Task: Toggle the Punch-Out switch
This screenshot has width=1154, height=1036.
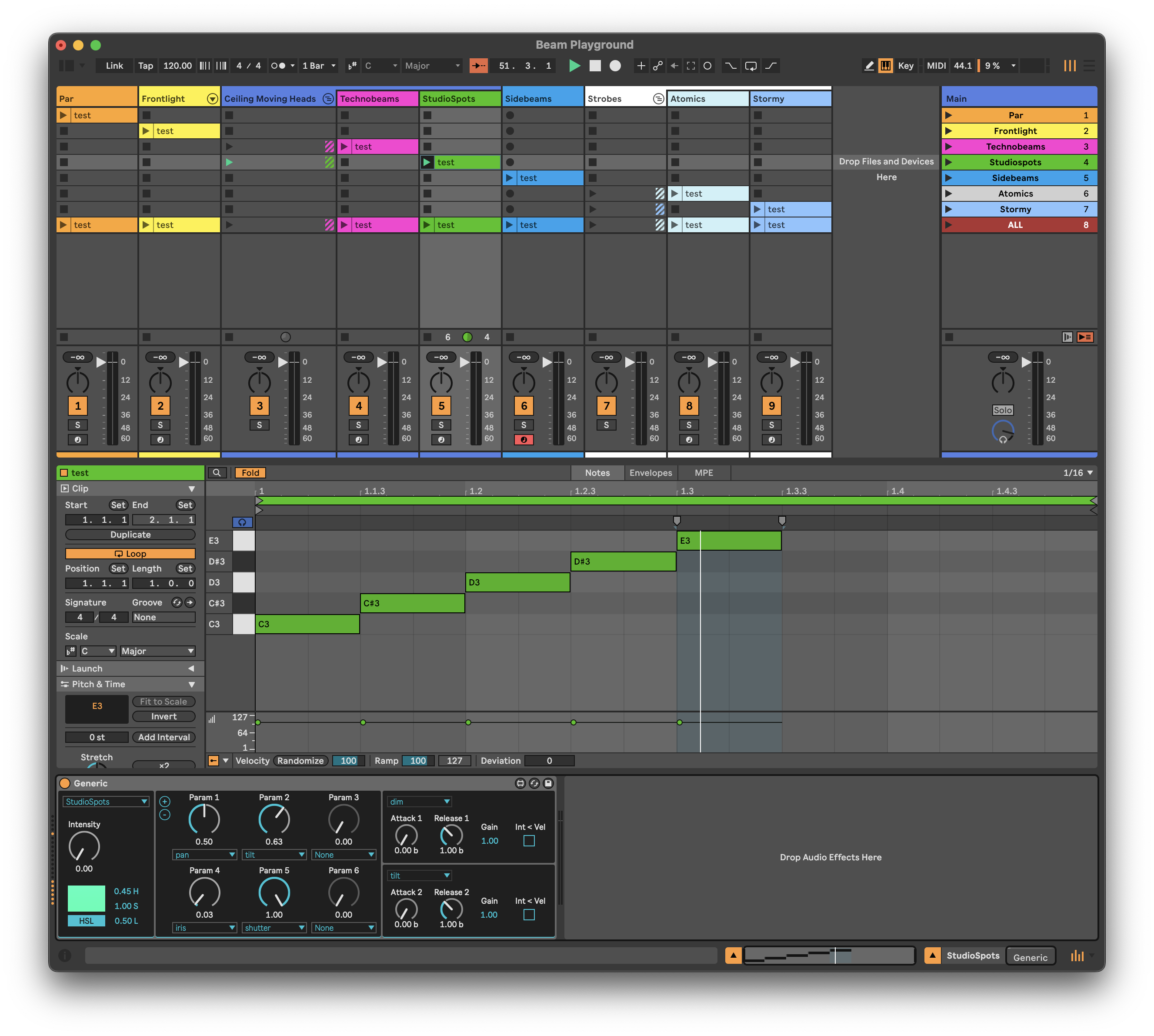Action: click(x=770, y=66)
